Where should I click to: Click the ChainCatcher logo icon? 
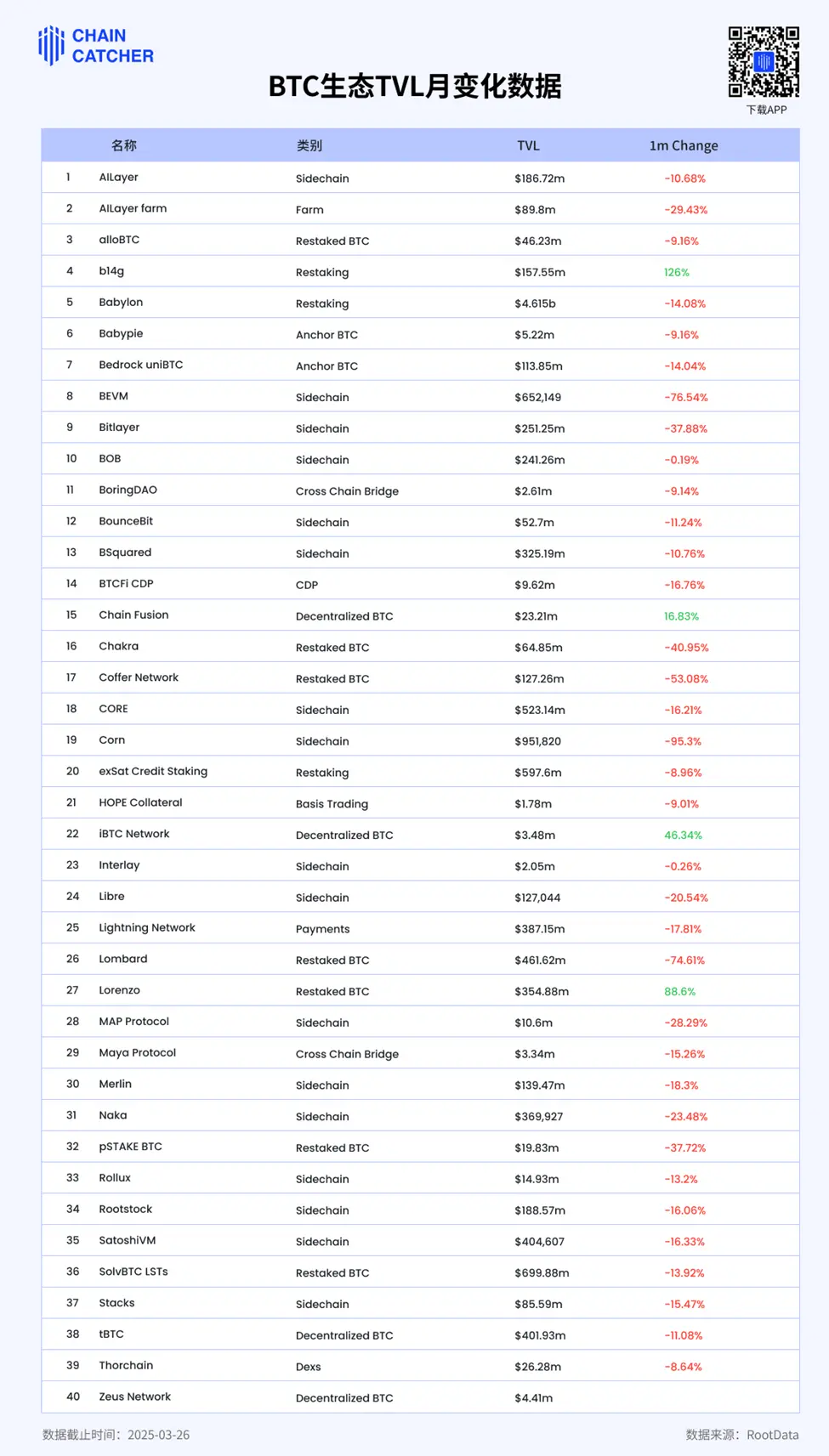tap(52, 45)
